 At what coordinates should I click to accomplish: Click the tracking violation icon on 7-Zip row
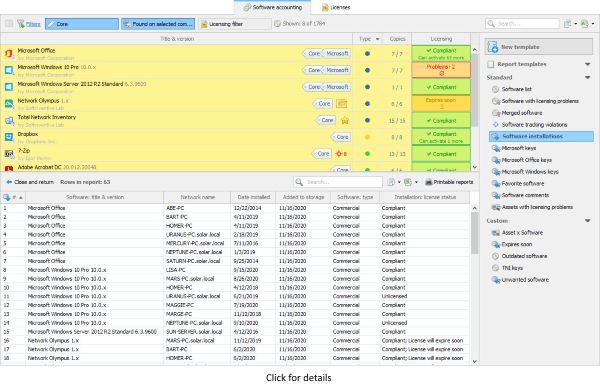click(341, 154)
